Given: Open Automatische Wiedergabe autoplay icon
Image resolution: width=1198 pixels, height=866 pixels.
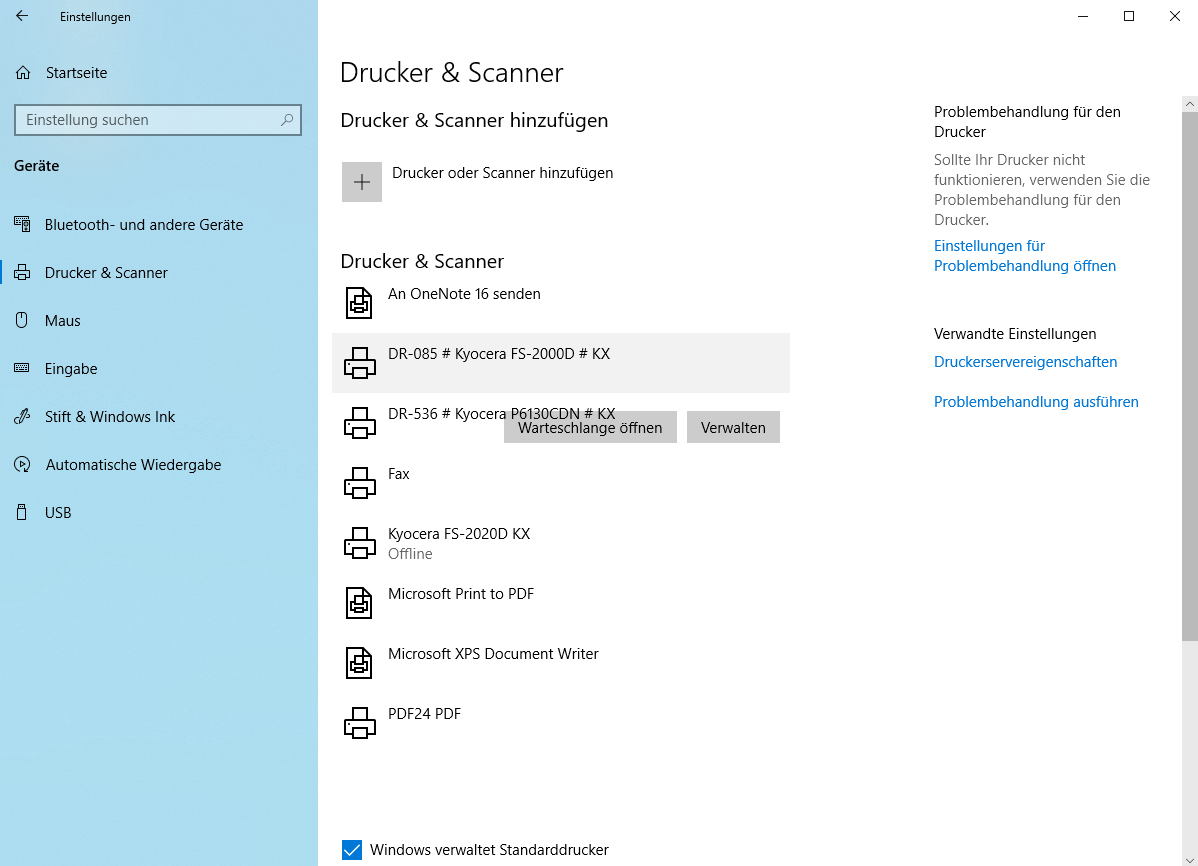Looking at the screenshot, I should tap(22, 465).
